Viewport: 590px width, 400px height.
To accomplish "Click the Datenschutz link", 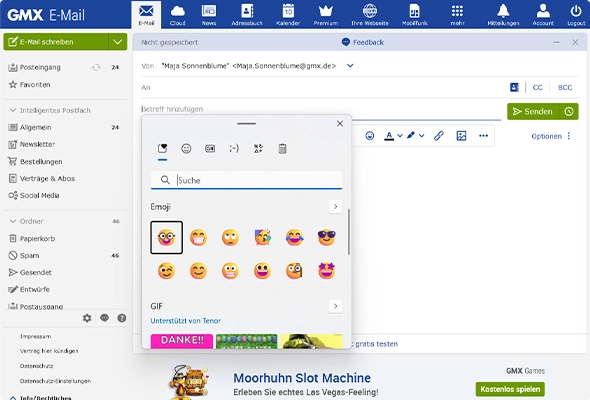I will pos(36,366).
